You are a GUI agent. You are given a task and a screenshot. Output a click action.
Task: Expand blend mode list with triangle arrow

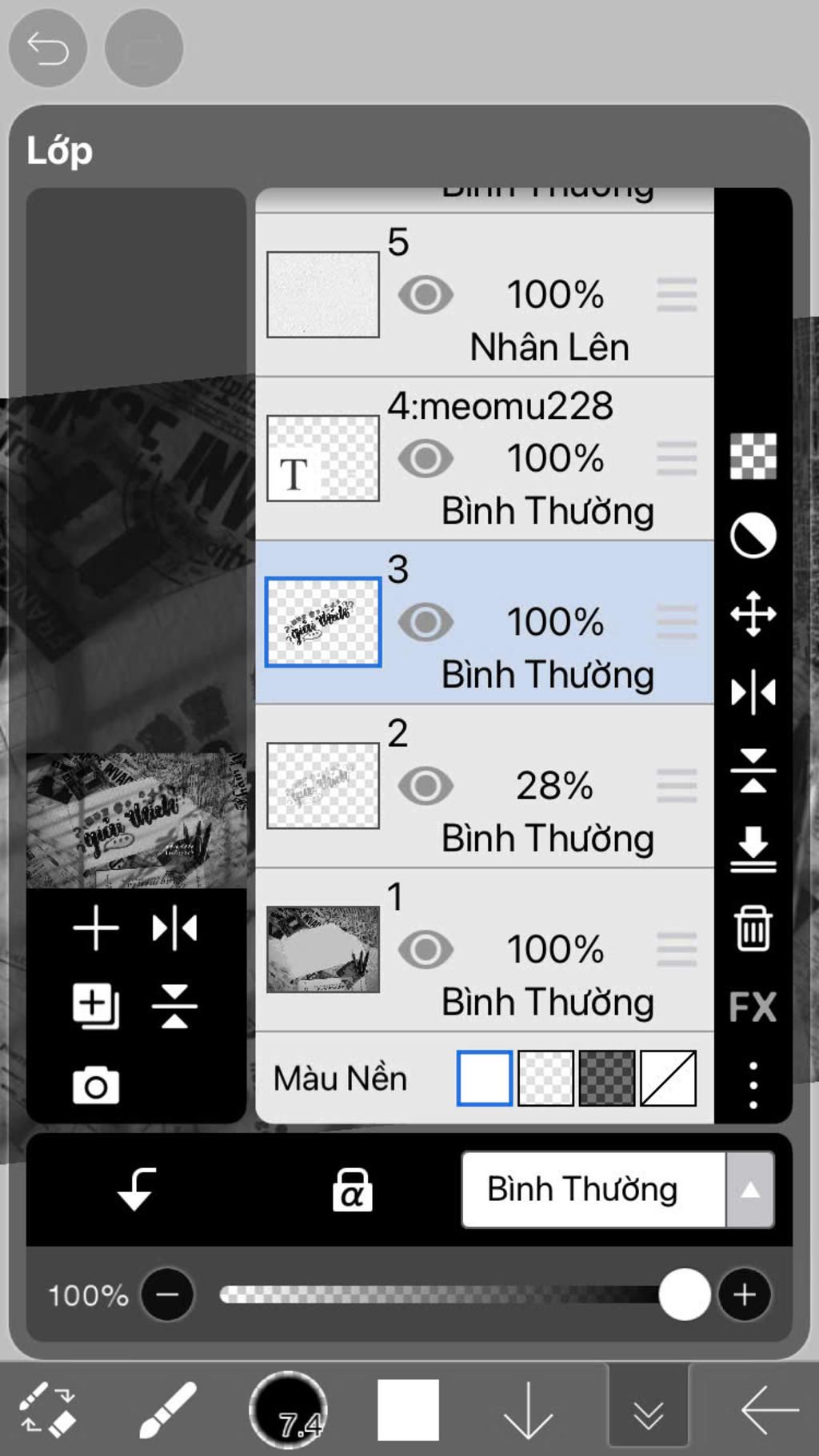click(x=750, y=1190)
